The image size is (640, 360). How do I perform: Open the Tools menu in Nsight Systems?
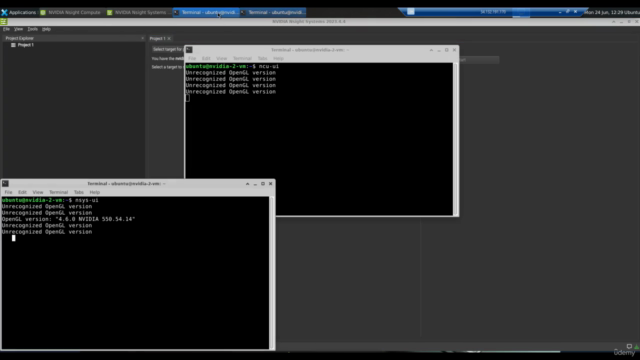32,29
